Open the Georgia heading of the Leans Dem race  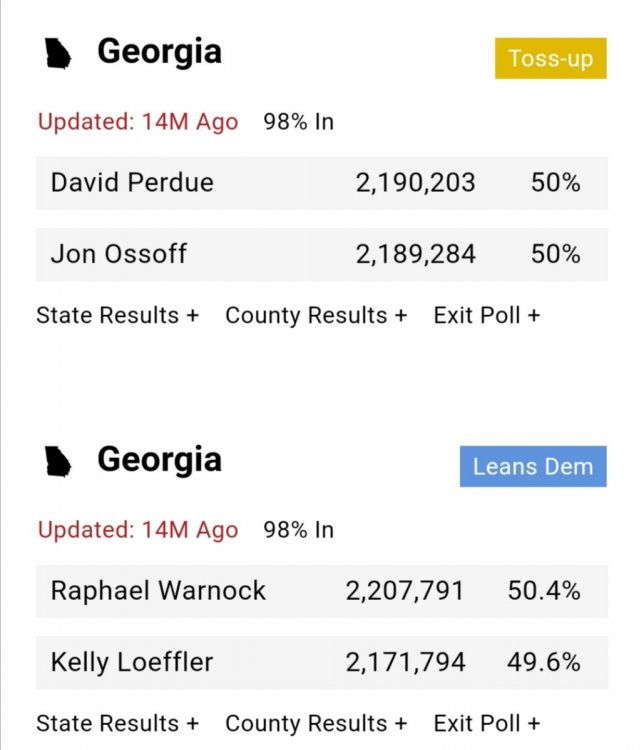pos(159,460)
